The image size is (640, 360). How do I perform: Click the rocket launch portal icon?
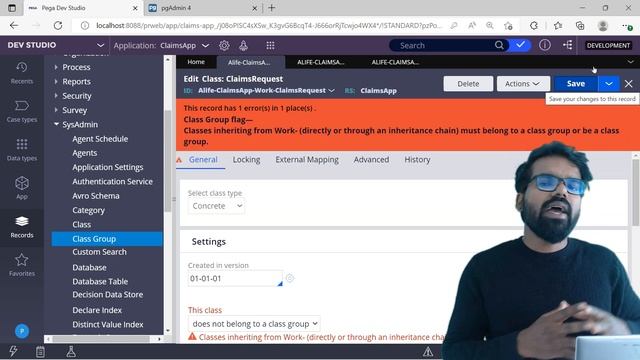click(x=243, y=45)
